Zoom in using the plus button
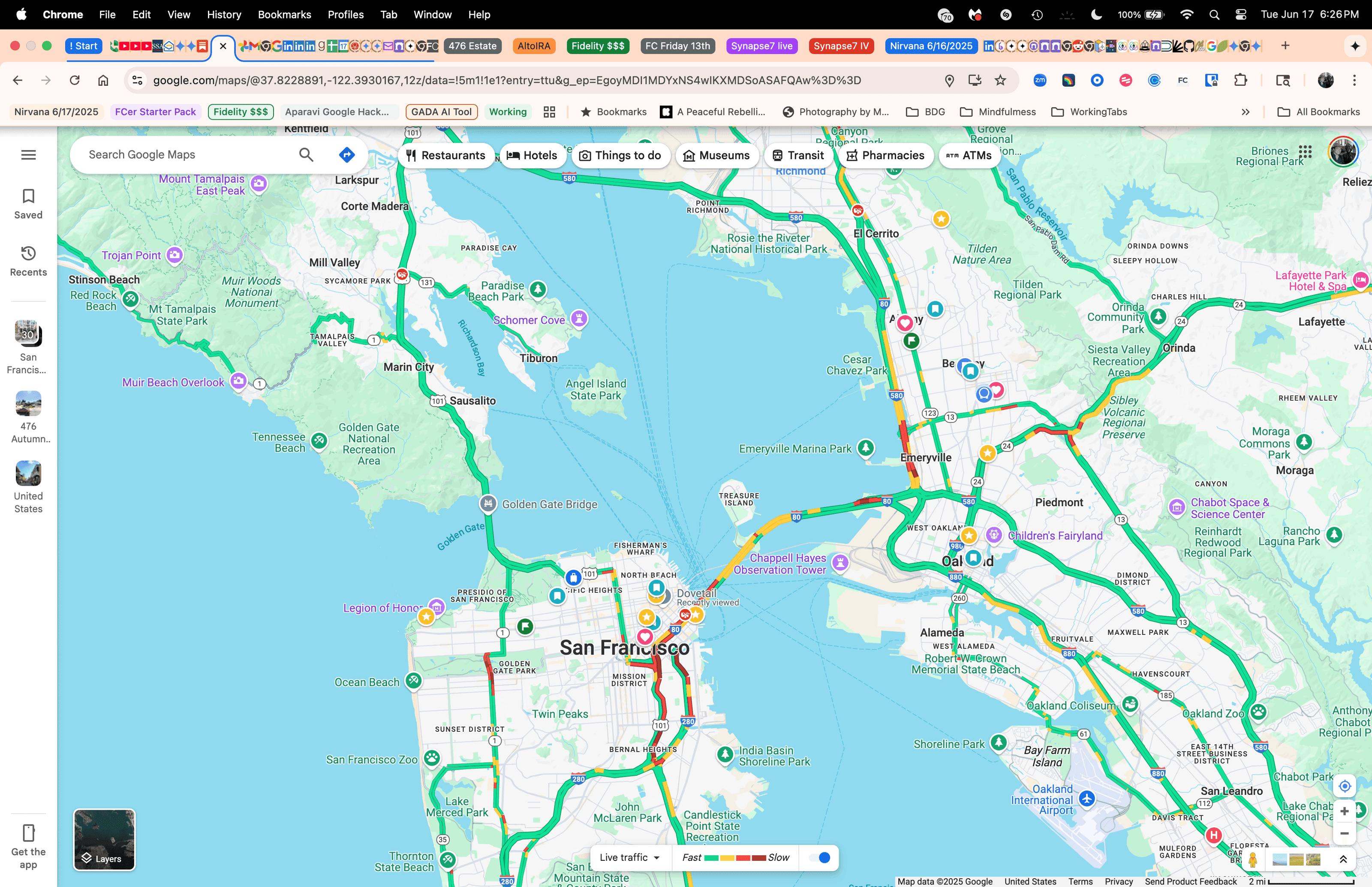 pyautogui.click(x=1345, y=812)
